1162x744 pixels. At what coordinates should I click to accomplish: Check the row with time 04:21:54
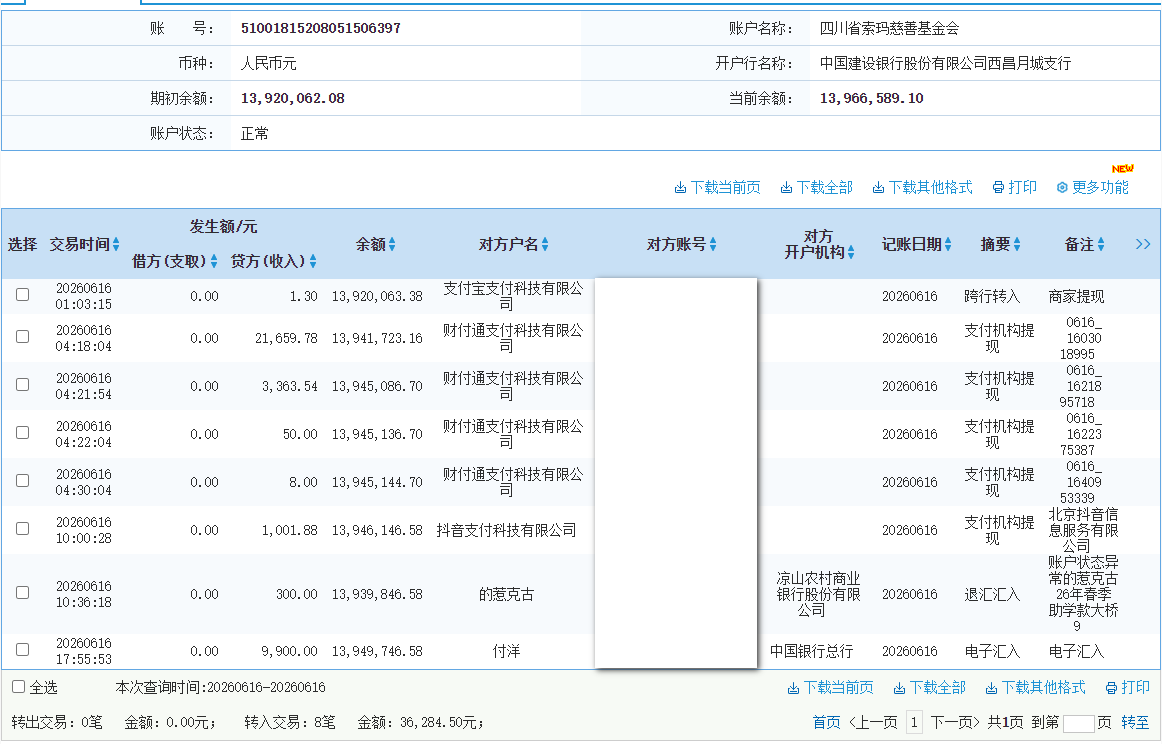pyautogui.click(x=23, y=385)
